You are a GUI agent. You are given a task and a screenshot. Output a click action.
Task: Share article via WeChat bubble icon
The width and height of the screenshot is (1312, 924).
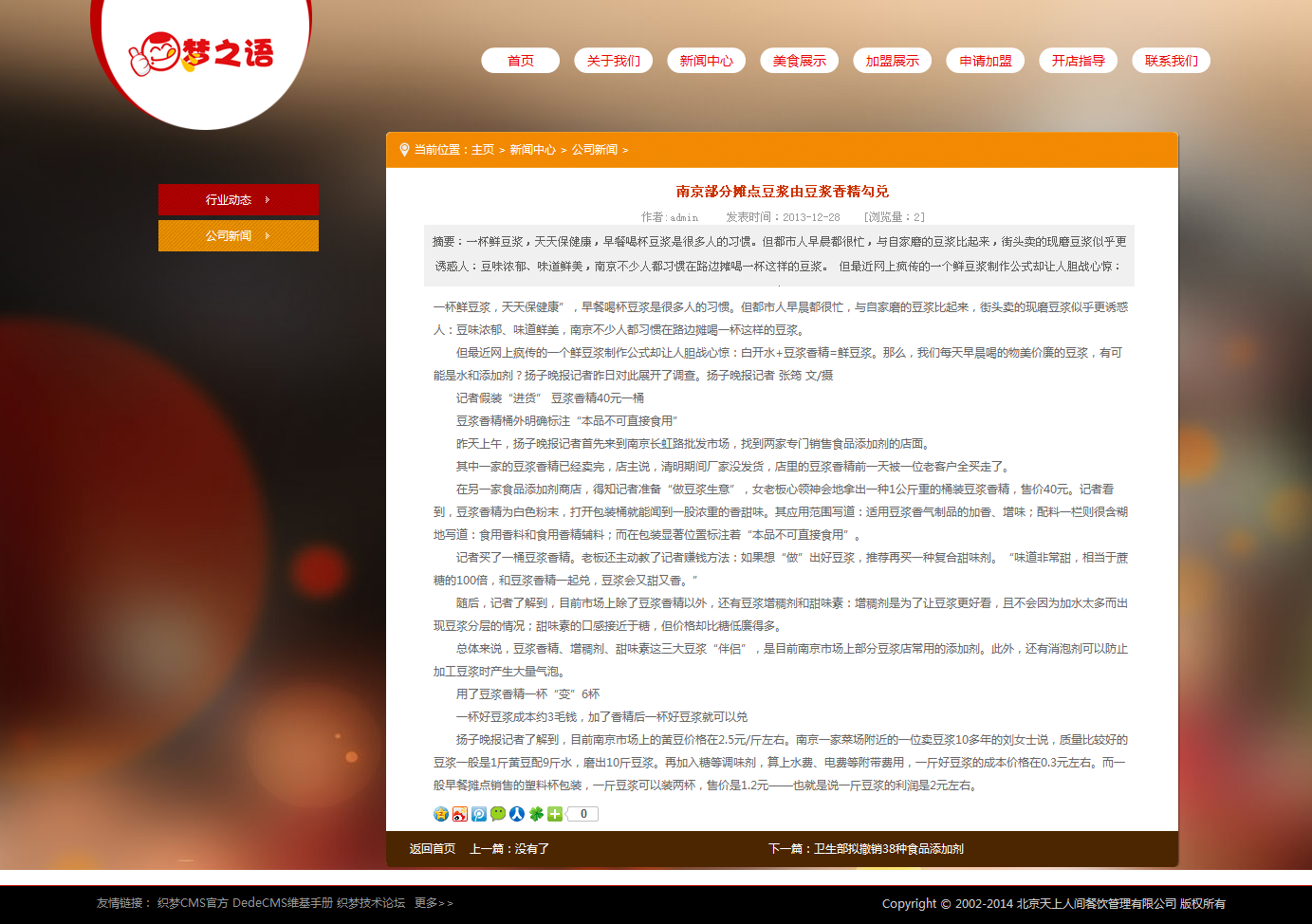(498, 814)
